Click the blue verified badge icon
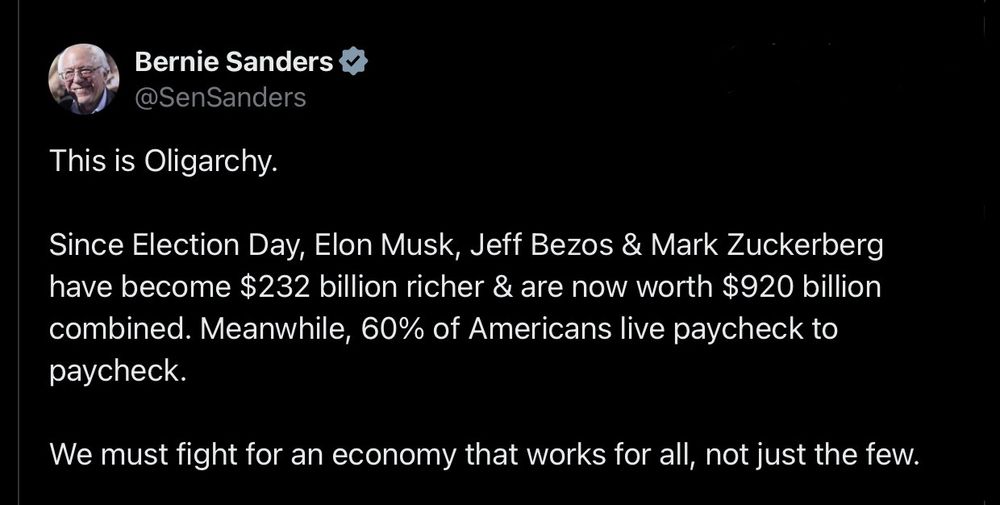1000x505 pixels. 353,62
